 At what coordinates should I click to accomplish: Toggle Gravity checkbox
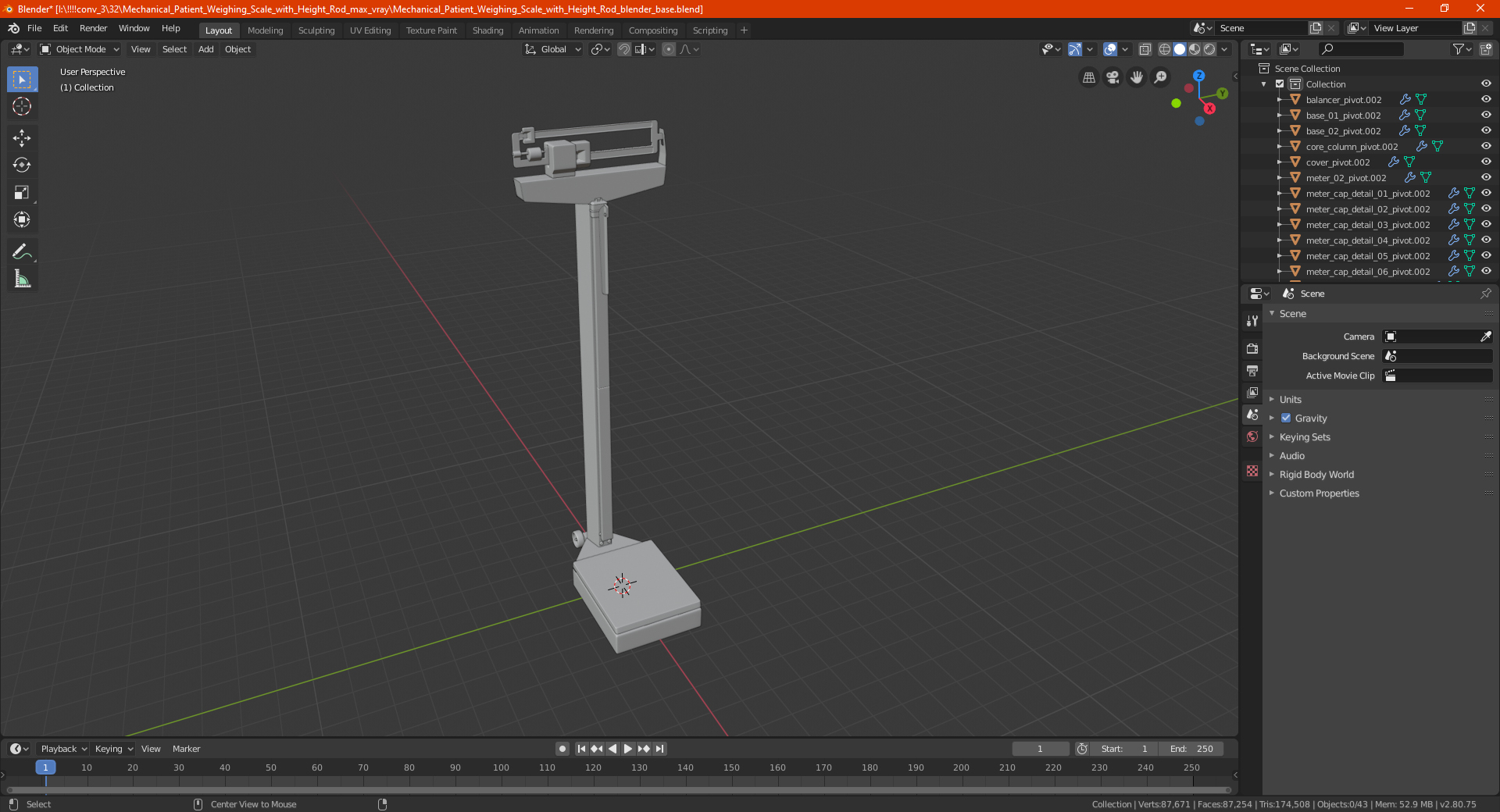point(1286,418)
